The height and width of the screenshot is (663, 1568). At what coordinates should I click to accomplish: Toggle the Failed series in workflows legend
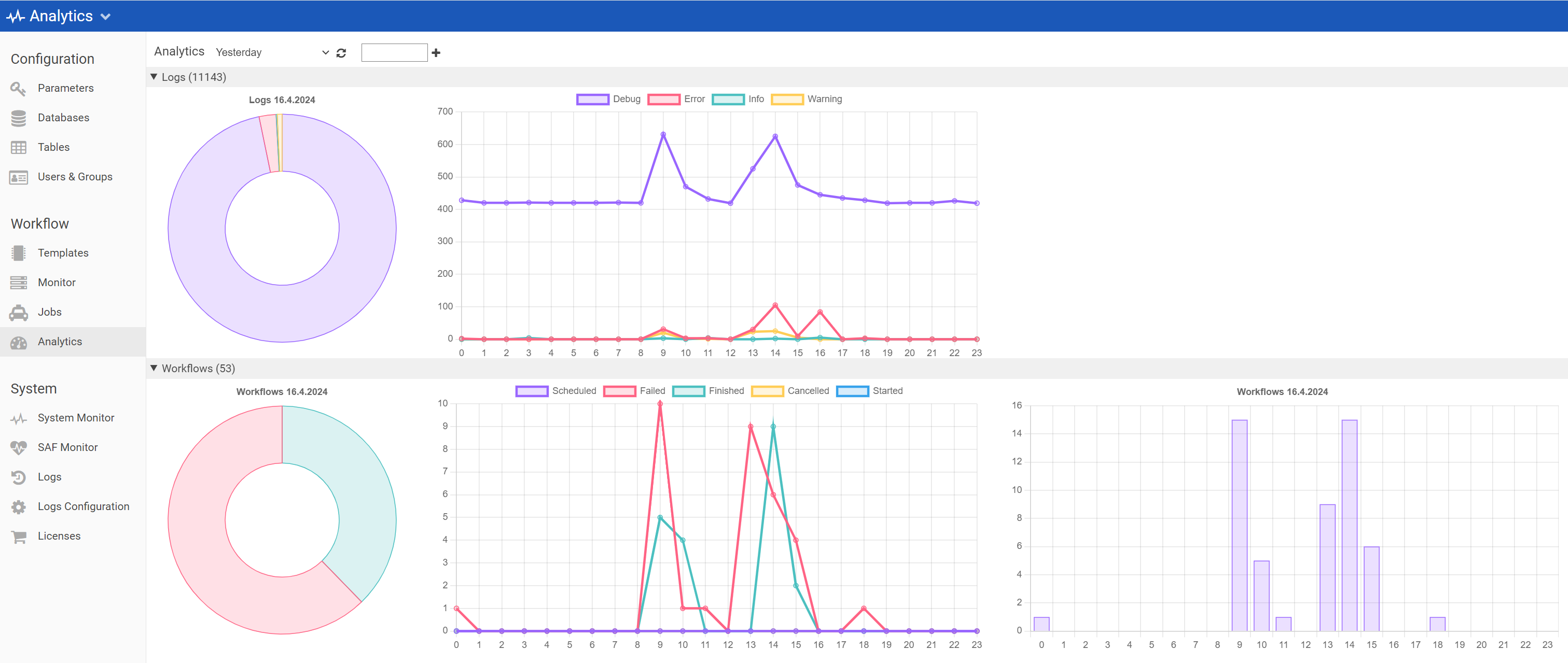(x=634, y=391)
